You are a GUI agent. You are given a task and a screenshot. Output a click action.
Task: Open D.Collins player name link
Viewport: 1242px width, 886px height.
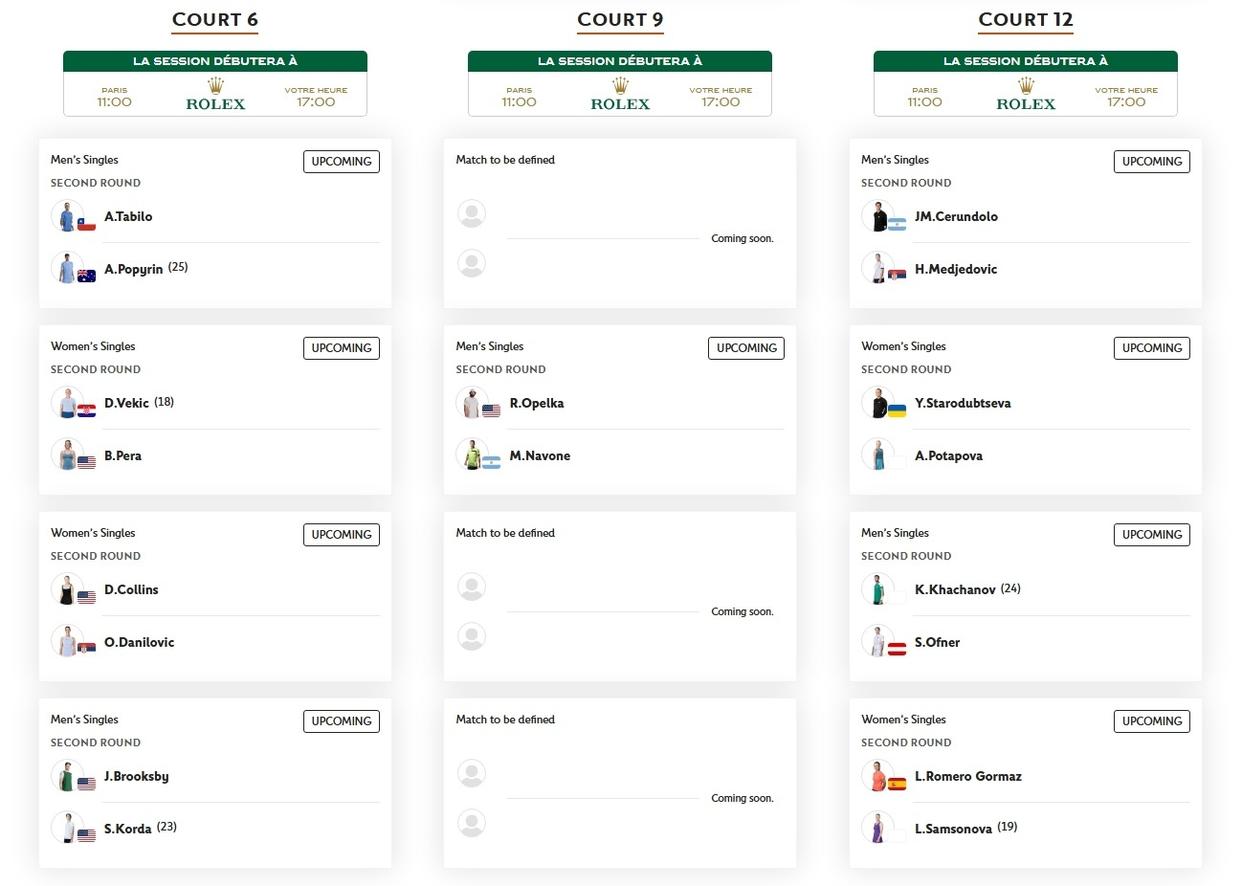[x=131, y=590]
